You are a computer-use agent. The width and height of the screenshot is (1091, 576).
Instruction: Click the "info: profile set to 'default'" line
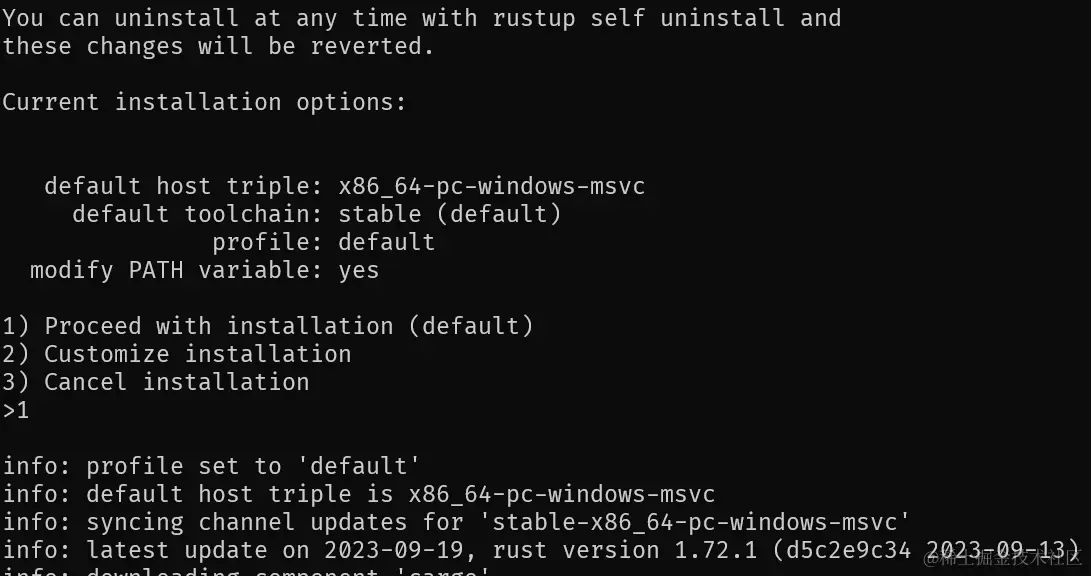pos(212,466)
